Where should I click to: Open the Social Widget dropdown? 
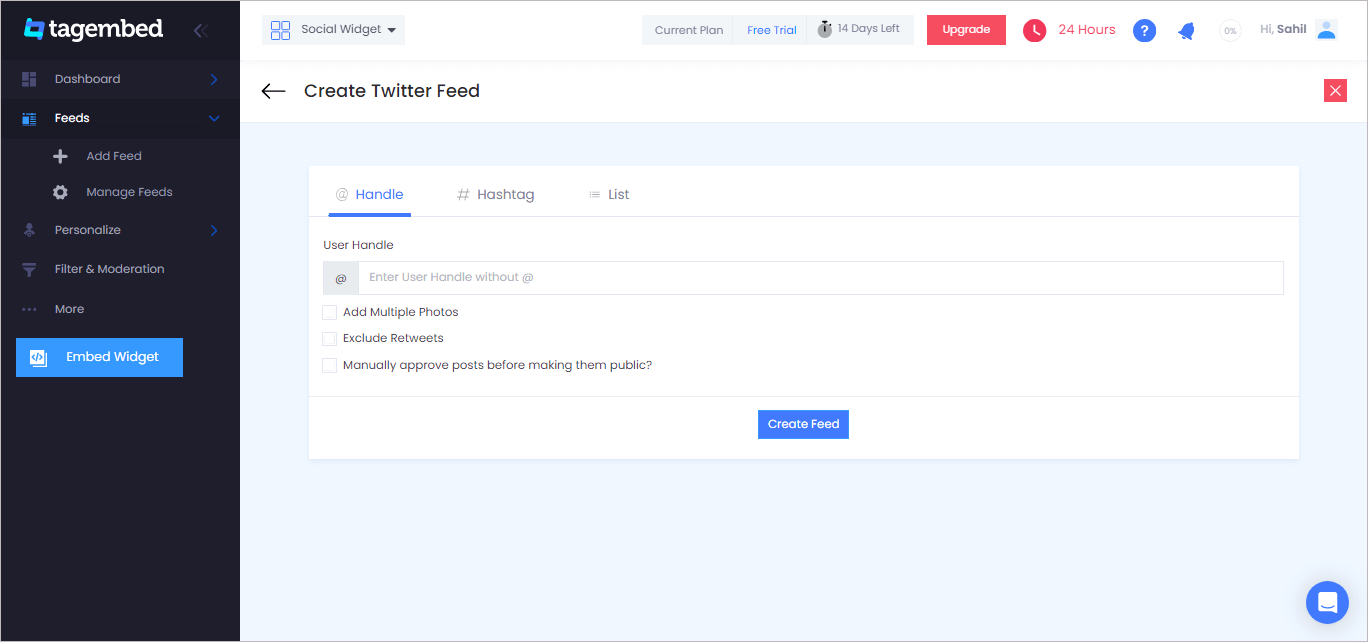[x=333, y=30]
